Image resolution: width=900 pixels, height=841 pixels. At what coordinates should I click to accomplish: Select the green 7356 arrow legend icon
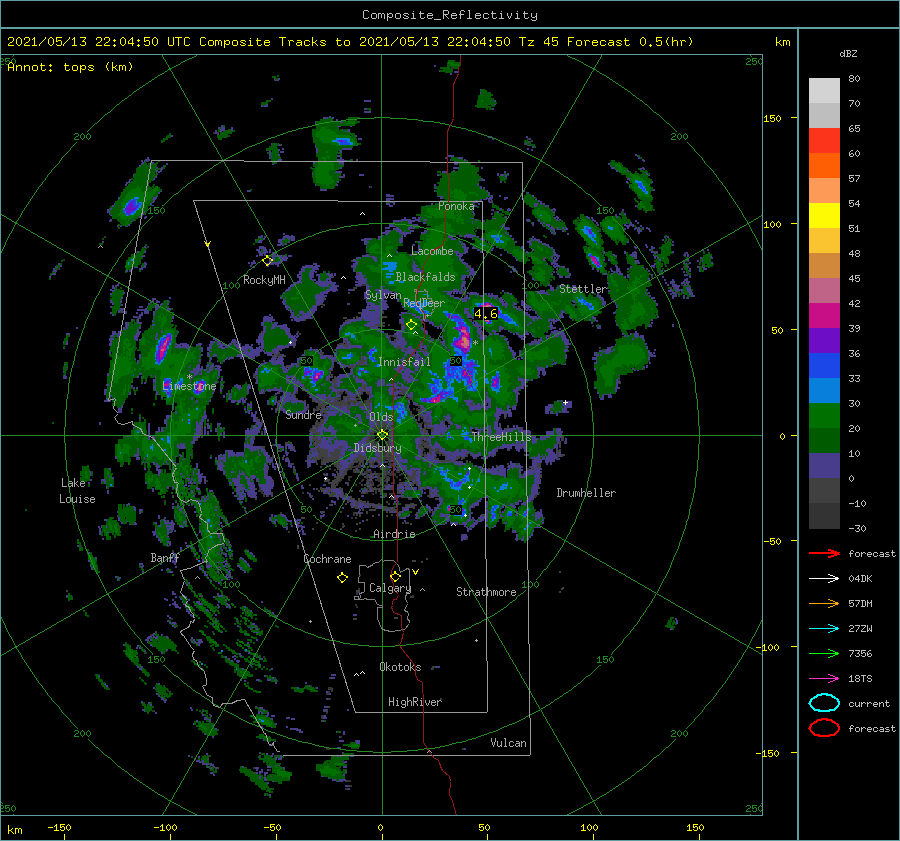[824, 653]
